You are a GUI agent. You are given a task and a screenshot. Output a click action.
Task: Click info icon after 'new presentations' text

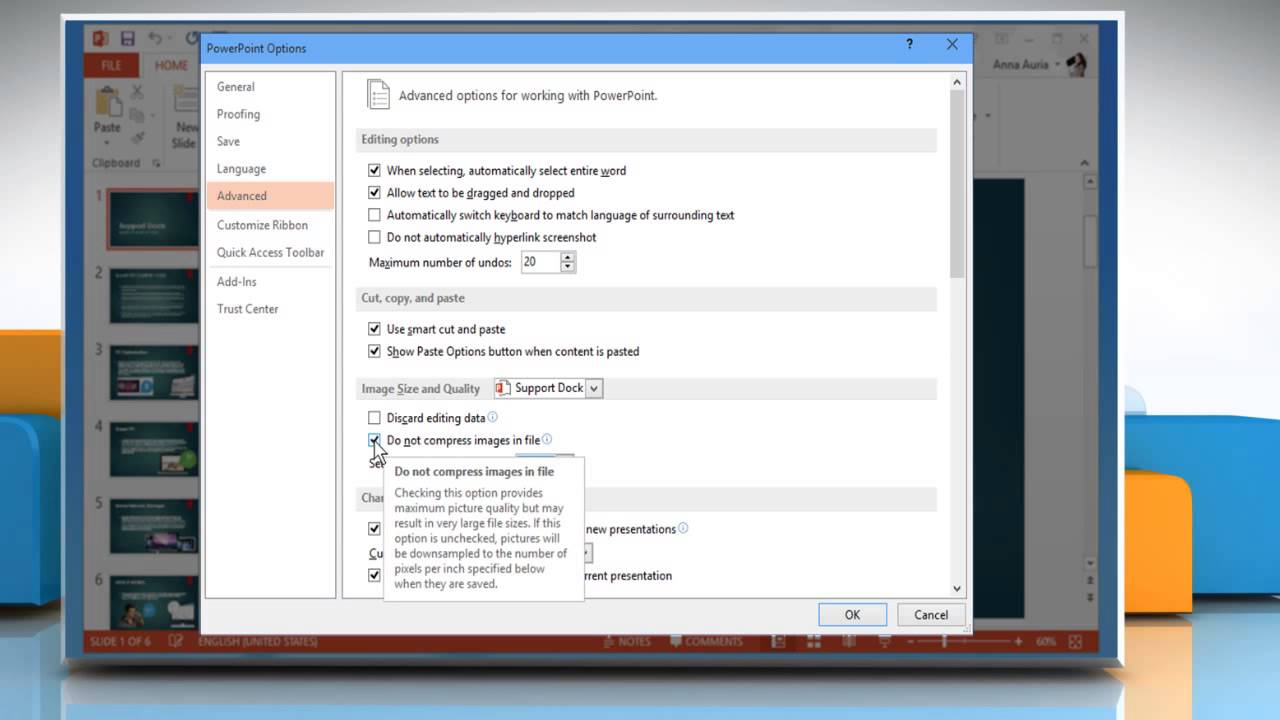click(683, 528)
